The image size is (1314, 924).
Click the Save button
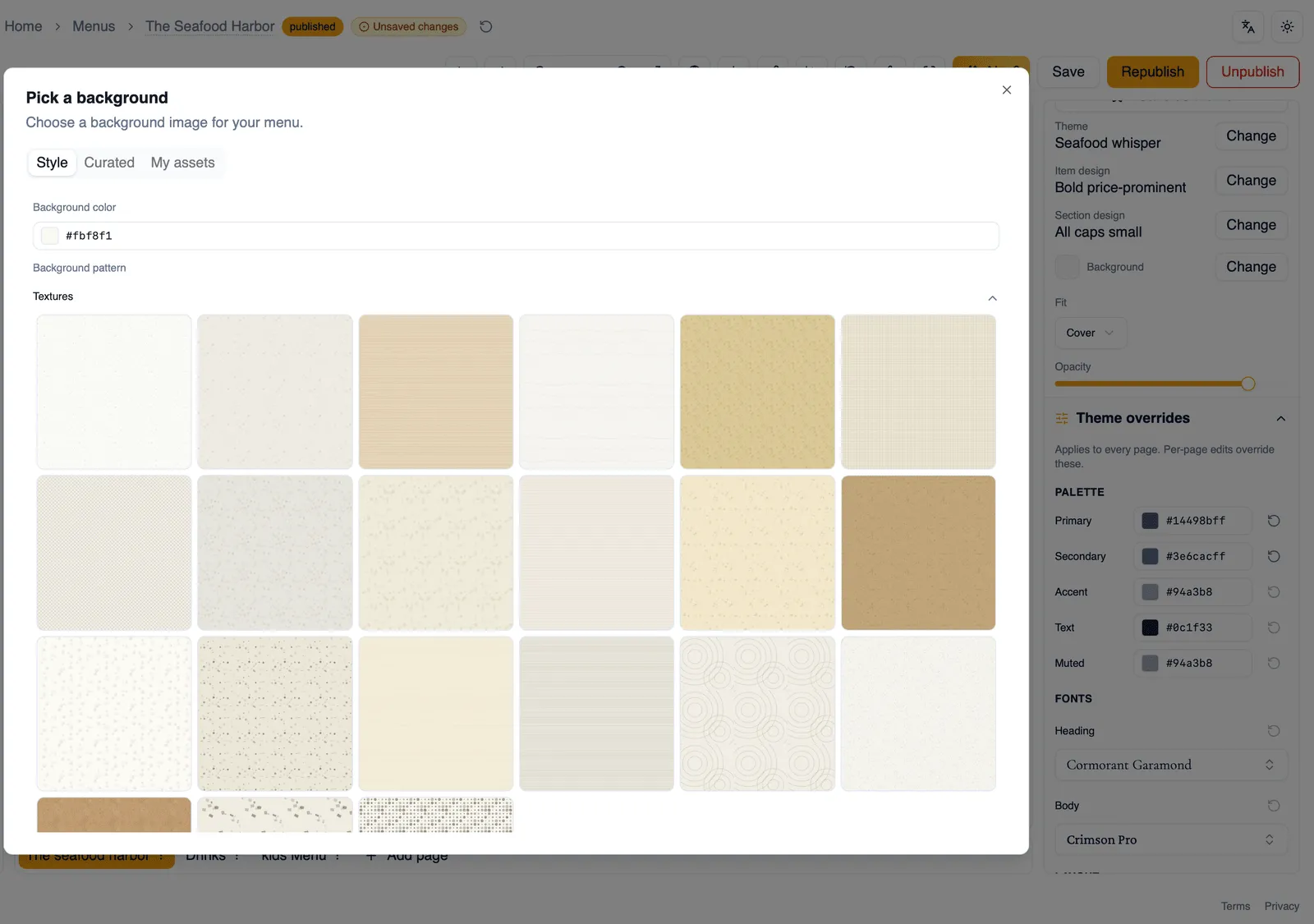click(x=1068, y=71)
